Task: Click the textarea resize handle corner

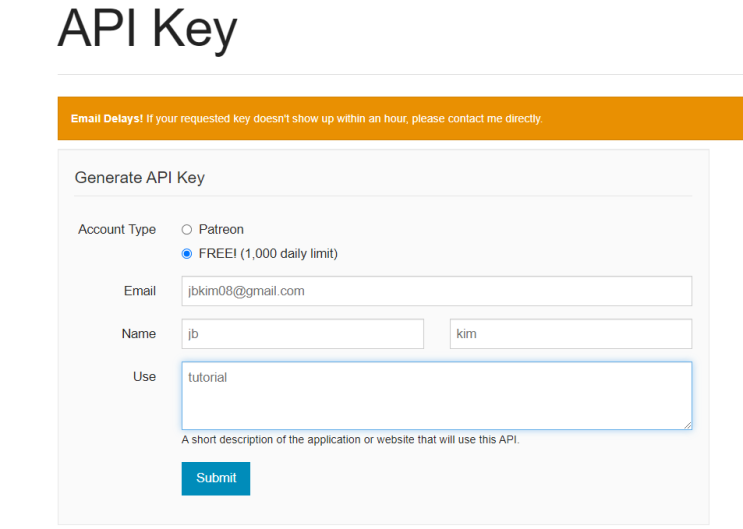Action: [x=688, y=425]
